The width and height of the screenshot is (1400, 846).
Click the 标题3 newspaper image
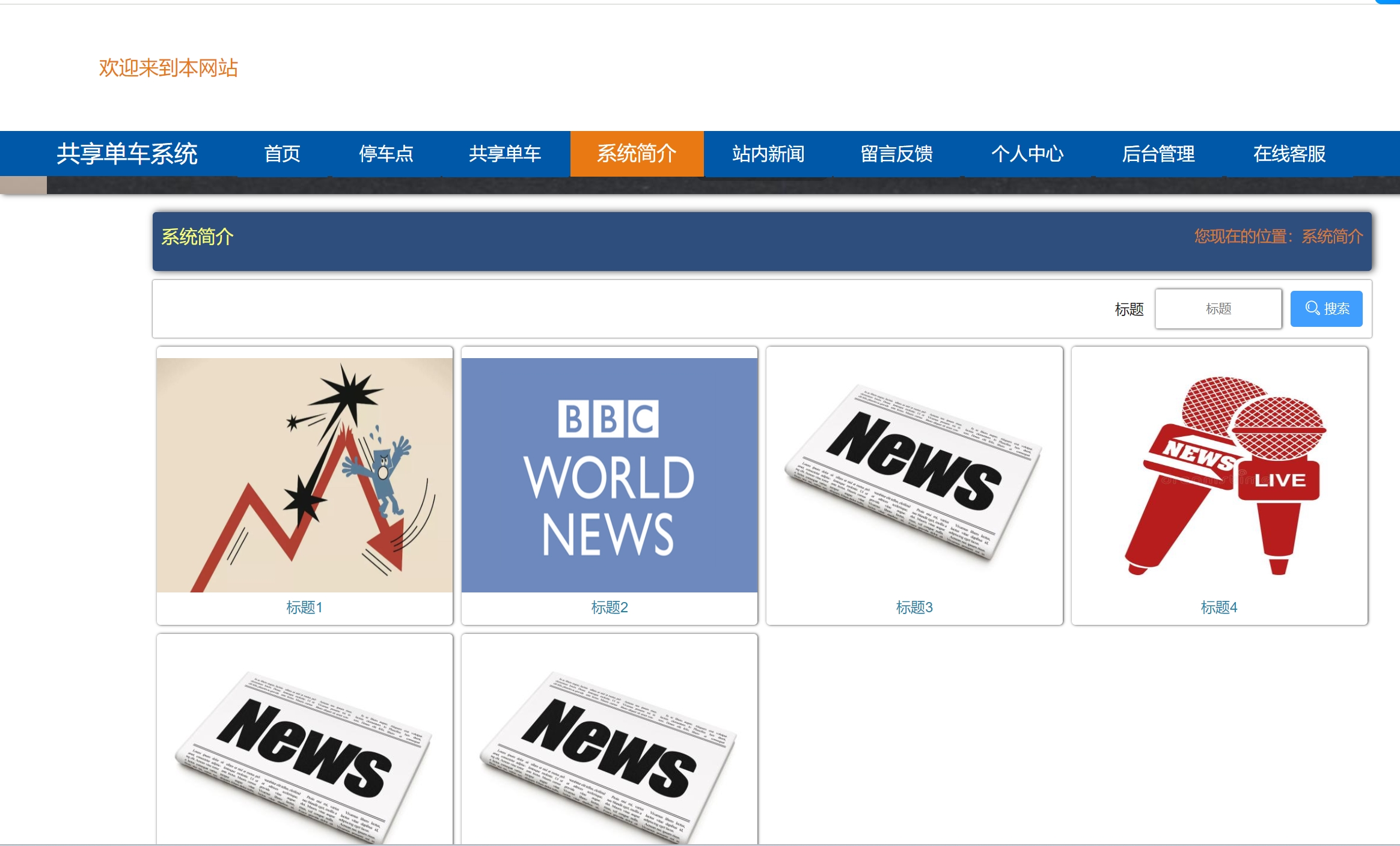click(914, 475)
